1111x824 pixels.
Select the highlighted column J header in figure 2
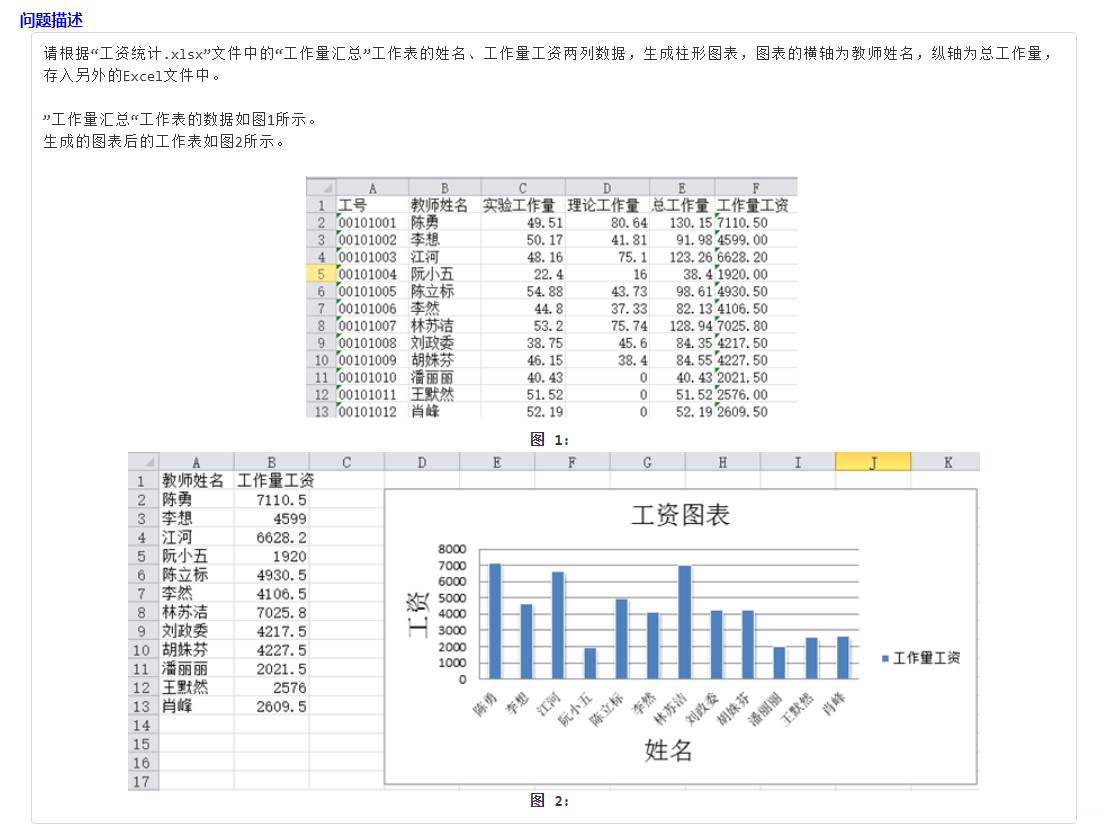click(x=873, y=462)
